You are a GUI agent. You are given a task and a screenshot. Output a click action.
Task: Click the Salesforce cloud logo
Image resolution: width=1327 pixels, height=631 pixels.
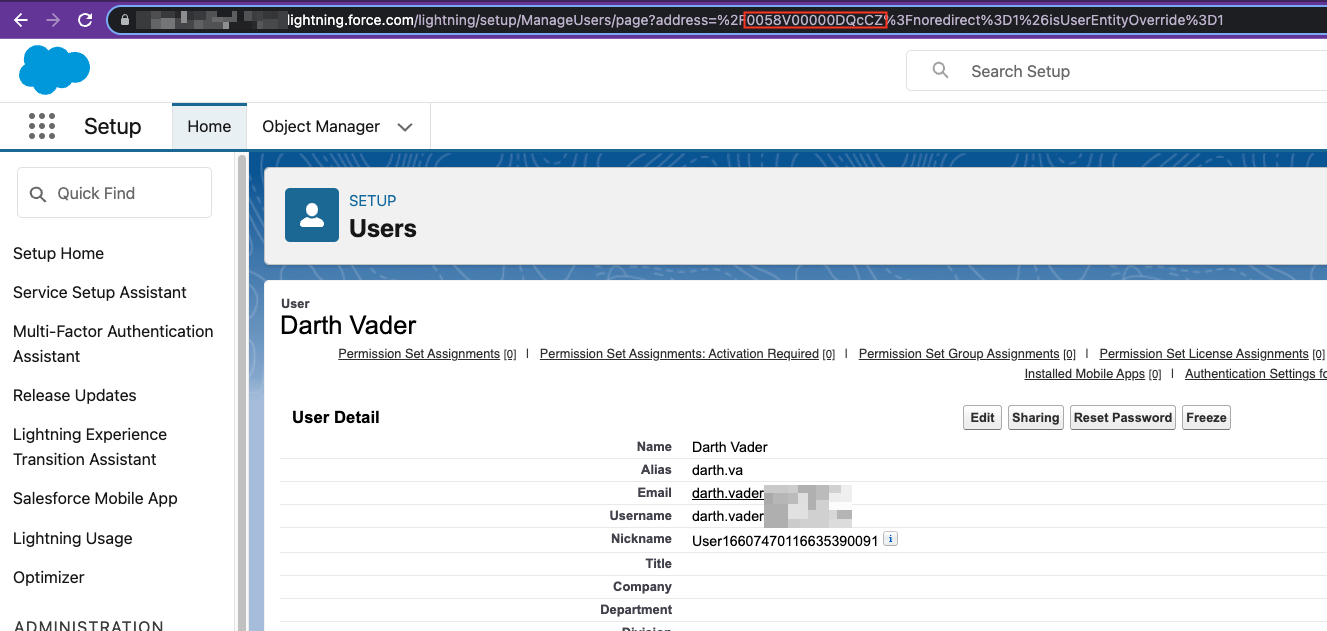click(x=54, y=70)
